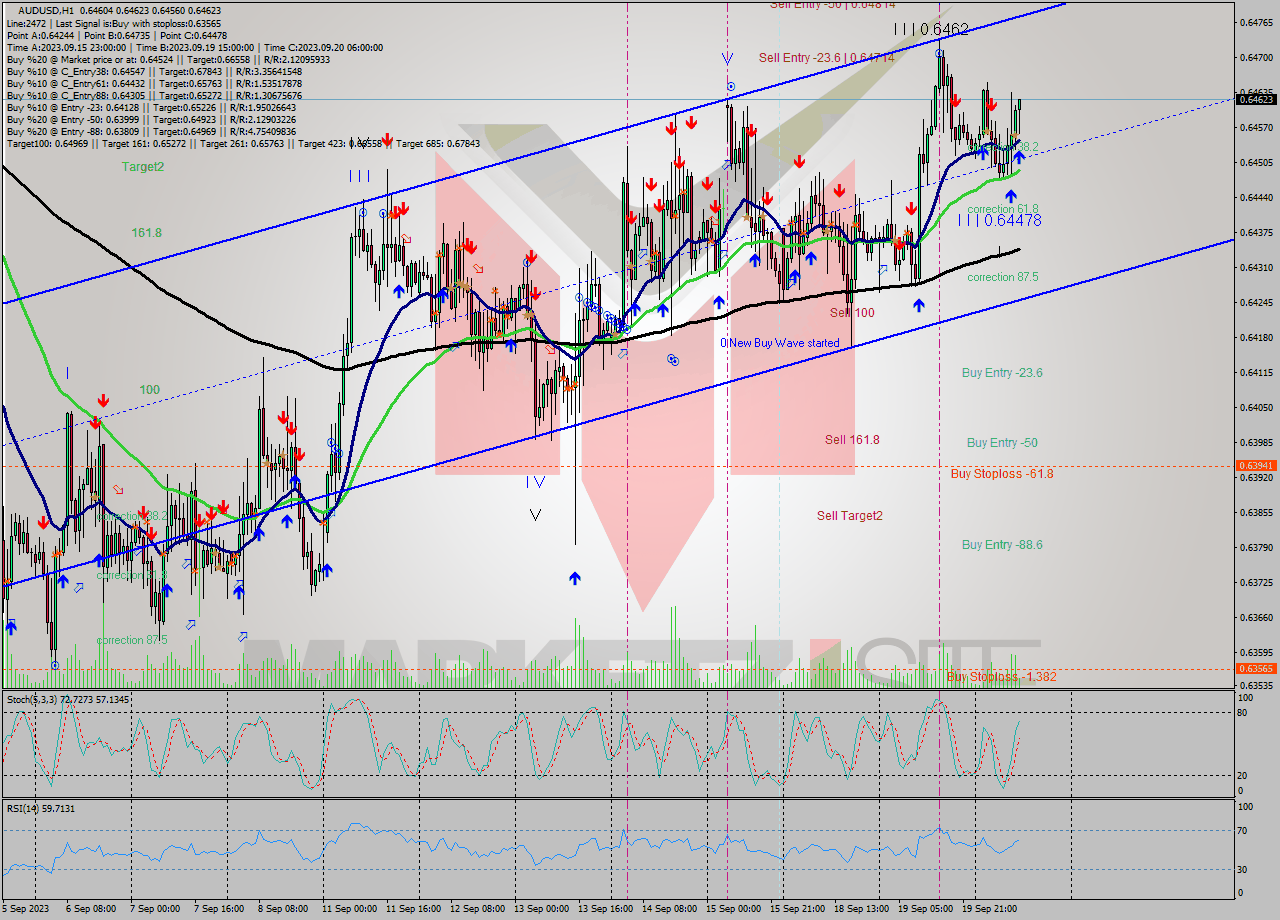Click the 'Line:2472 | Last Signal is:Buy' line
The image size is (1280, 920).
point(114,23)
